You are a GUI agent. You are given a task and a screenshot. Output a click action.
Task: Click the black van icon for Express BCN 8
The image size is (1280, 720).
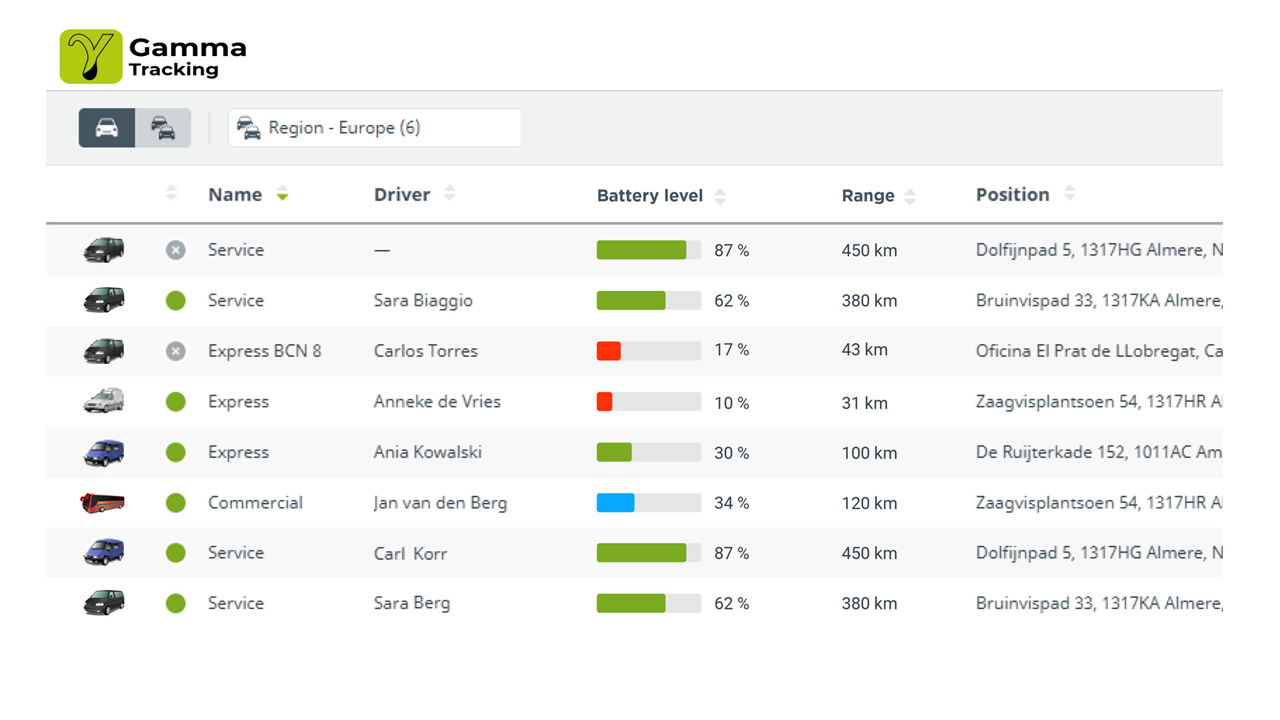(x=103, y=351)
